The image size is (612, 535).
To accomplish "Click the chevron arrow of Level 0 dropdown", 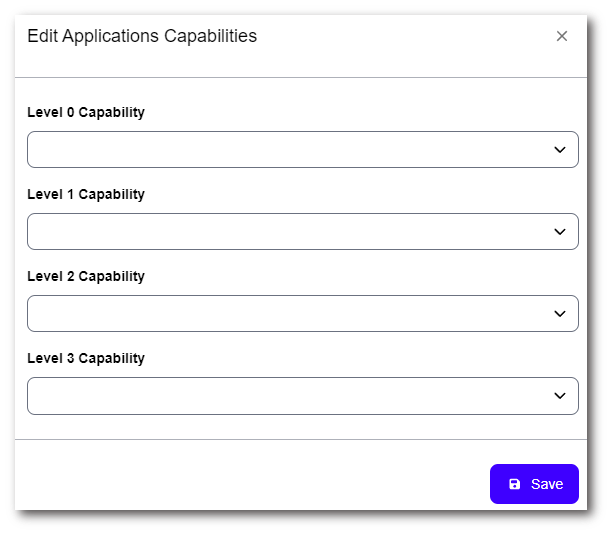I will (x=560, y=150).
